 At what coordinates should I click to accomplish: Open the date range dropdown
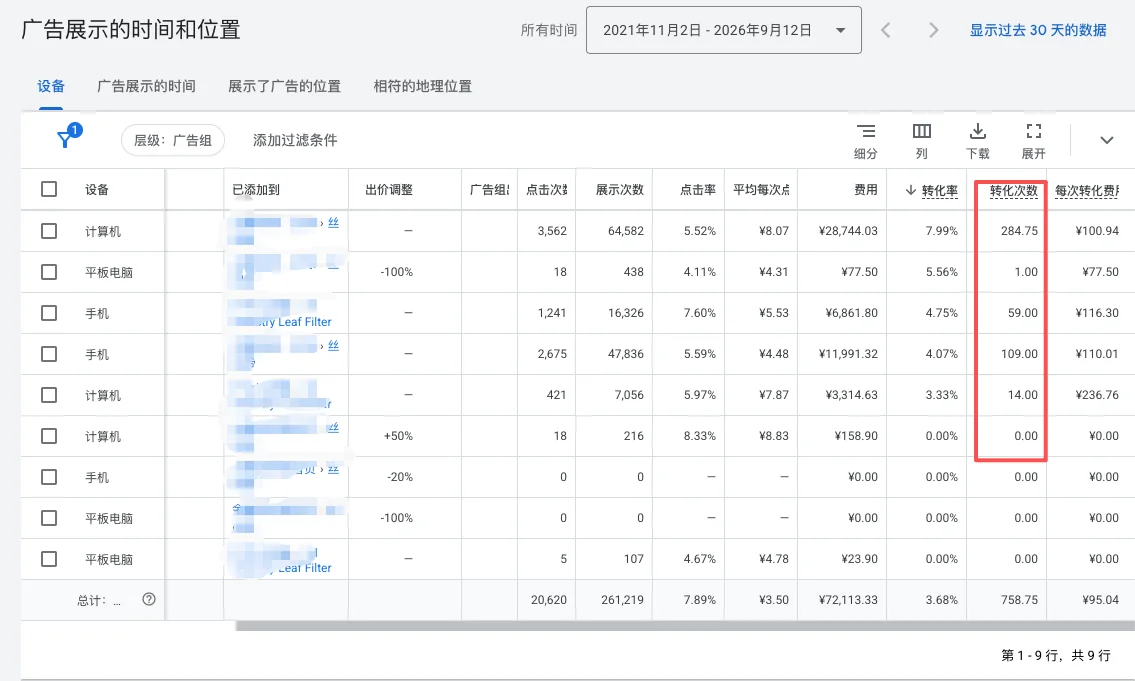tap(723, 30)
